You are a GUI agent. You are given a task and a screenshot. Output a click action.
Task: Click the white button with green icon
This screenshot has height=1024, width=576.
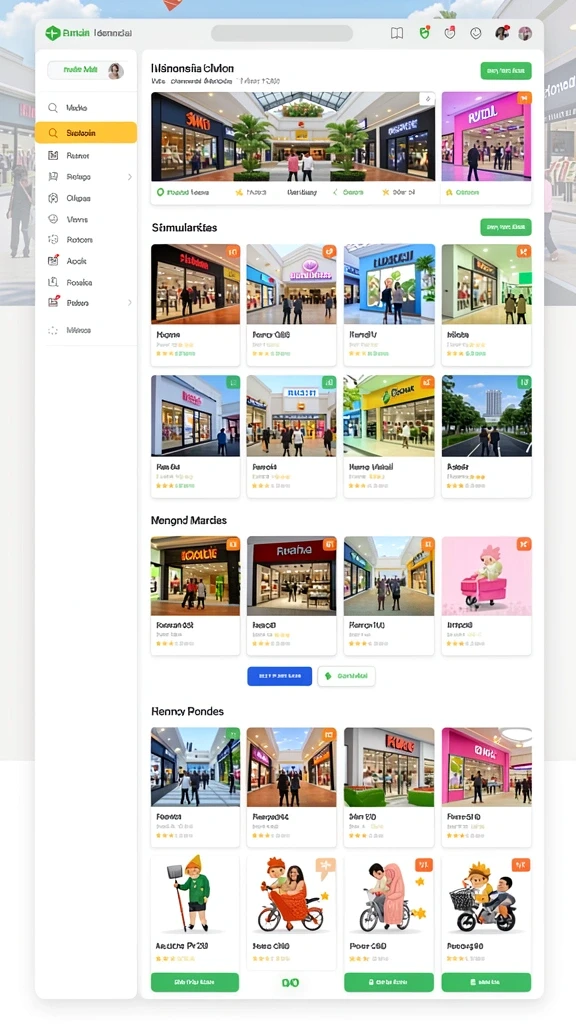click(x=346, y=676)
